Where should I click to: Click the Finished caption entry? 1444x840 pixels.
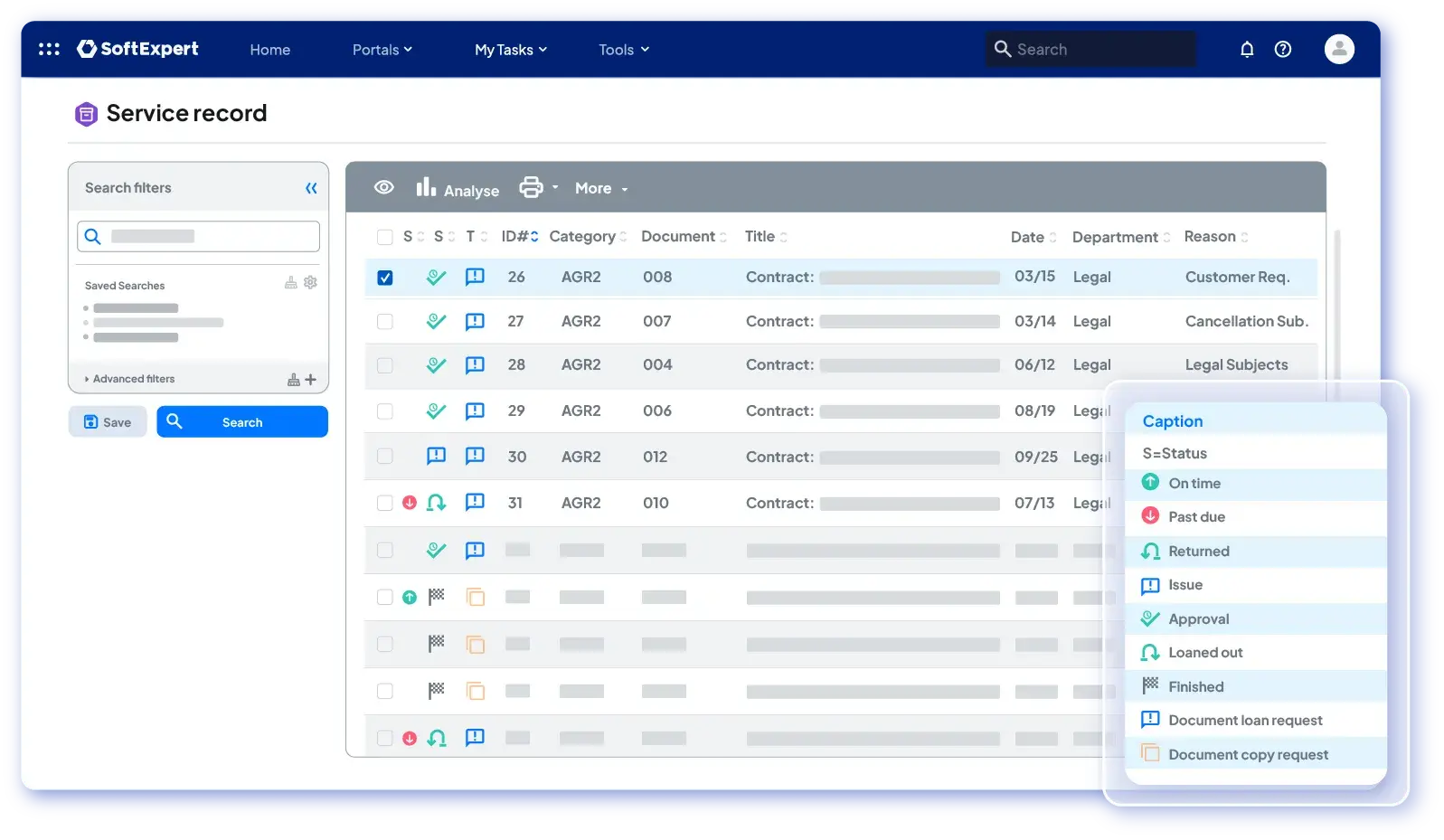tap(1256, 686)
